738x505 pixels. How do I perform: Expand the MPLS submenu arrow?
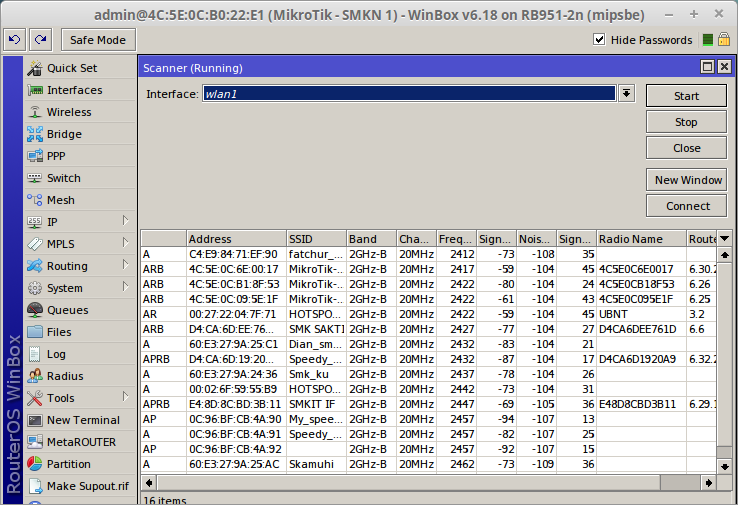click(125, 242)
